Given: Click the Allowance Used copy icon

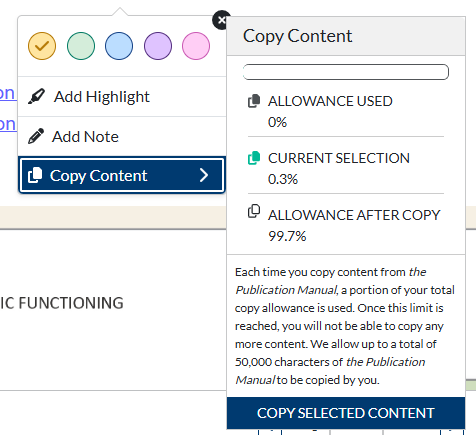Looking at the screenshot, I should point(254,101).
